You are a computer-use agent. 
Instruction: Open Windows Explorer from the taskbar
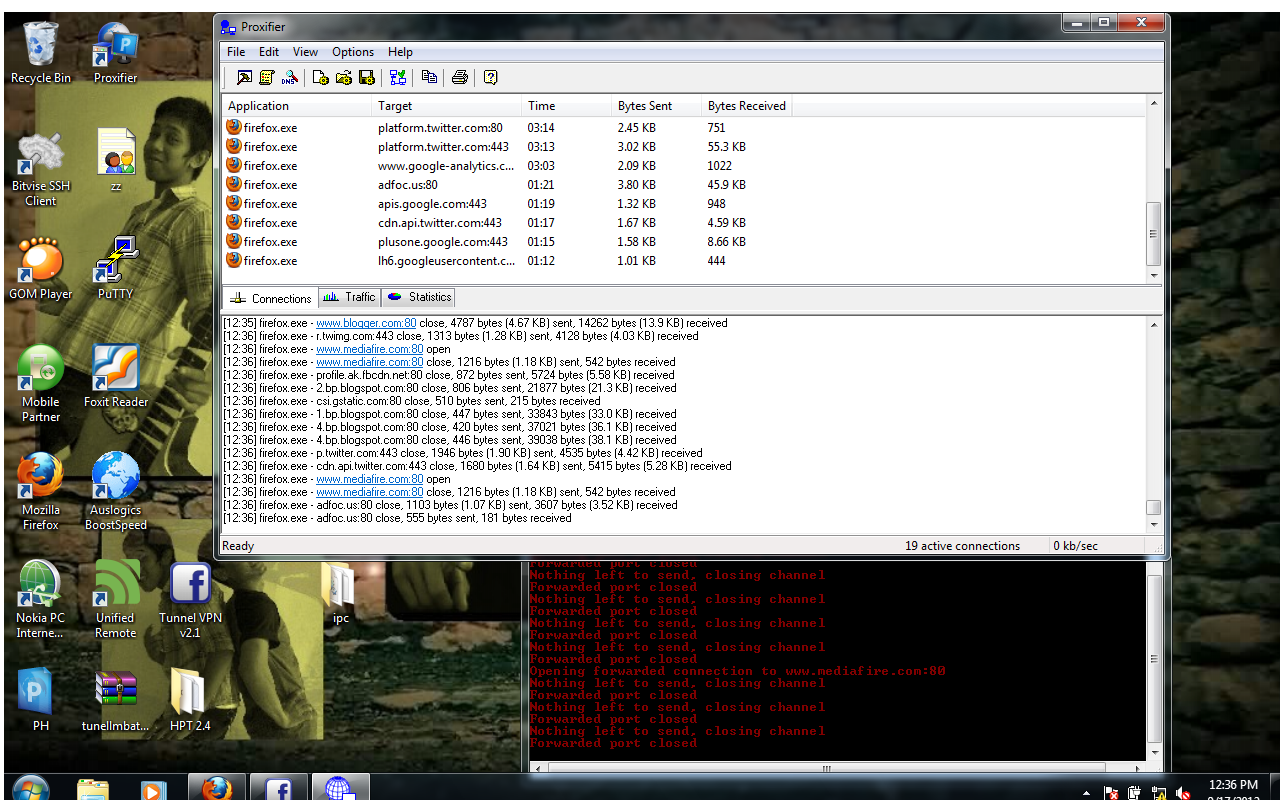pyautogui.click(x=93, y=787)
